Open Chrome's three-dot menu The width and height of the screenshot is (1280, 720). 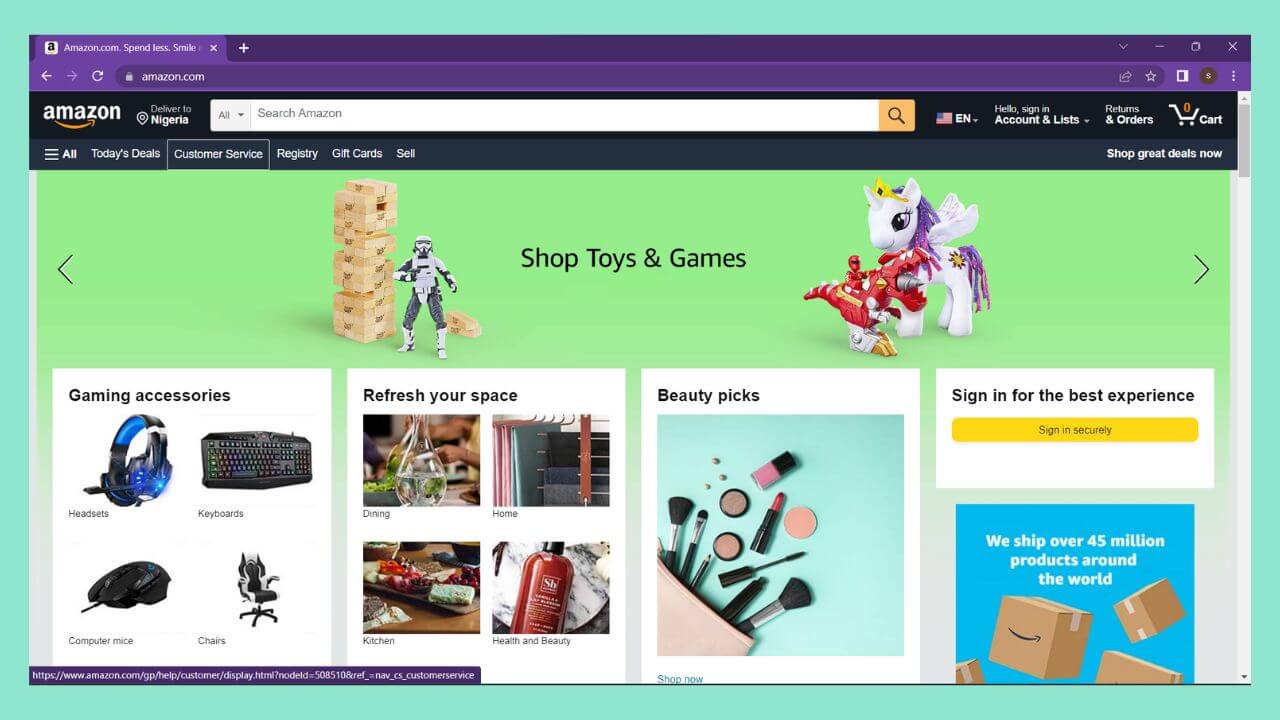click(1233, 76)
